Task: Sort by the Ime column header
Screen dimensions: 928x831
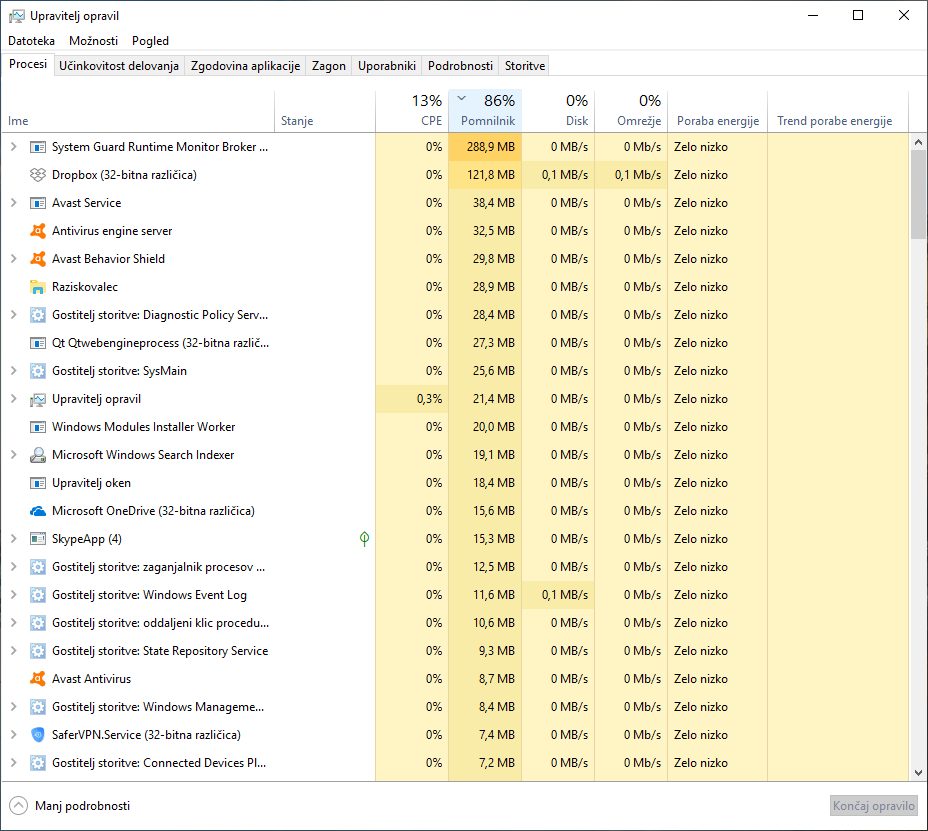Action: coord(138,111)
